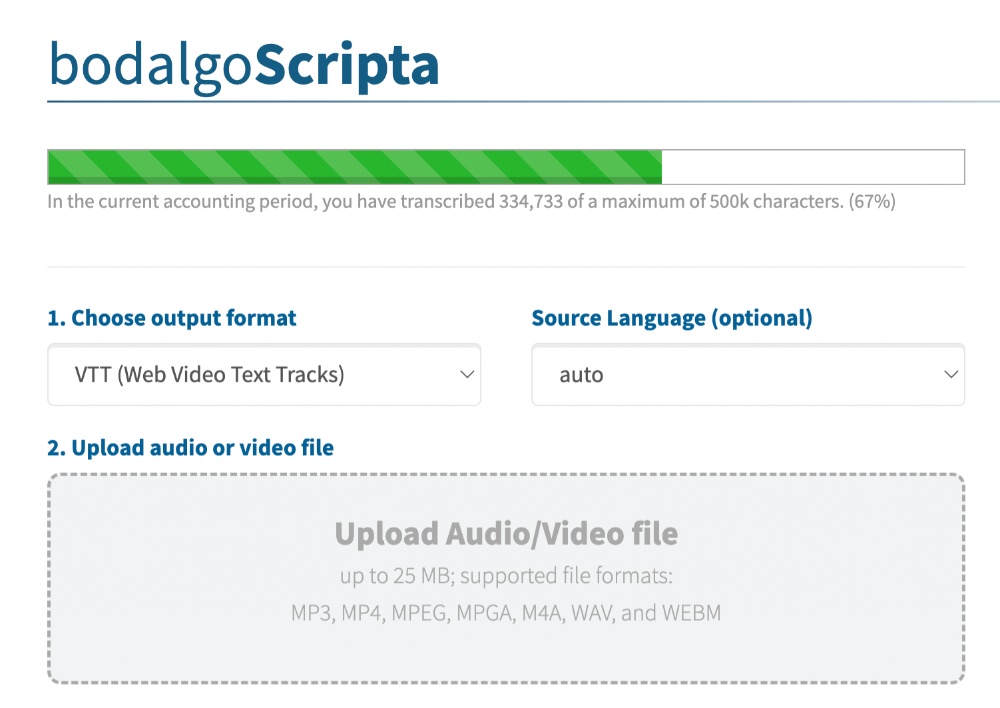Viewport: 1000px width, 708px height.
Task: Click the output format chevron arrow
Action: click(466, 374)
